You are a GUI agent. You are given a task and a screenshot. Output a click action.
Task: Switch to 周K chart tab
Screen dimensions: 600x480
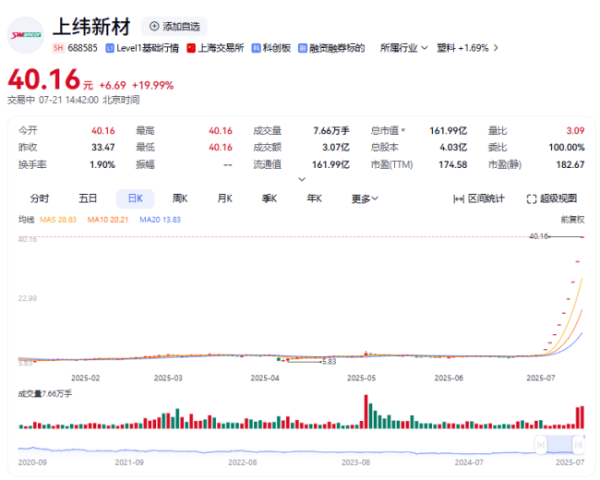pos(180,198)
